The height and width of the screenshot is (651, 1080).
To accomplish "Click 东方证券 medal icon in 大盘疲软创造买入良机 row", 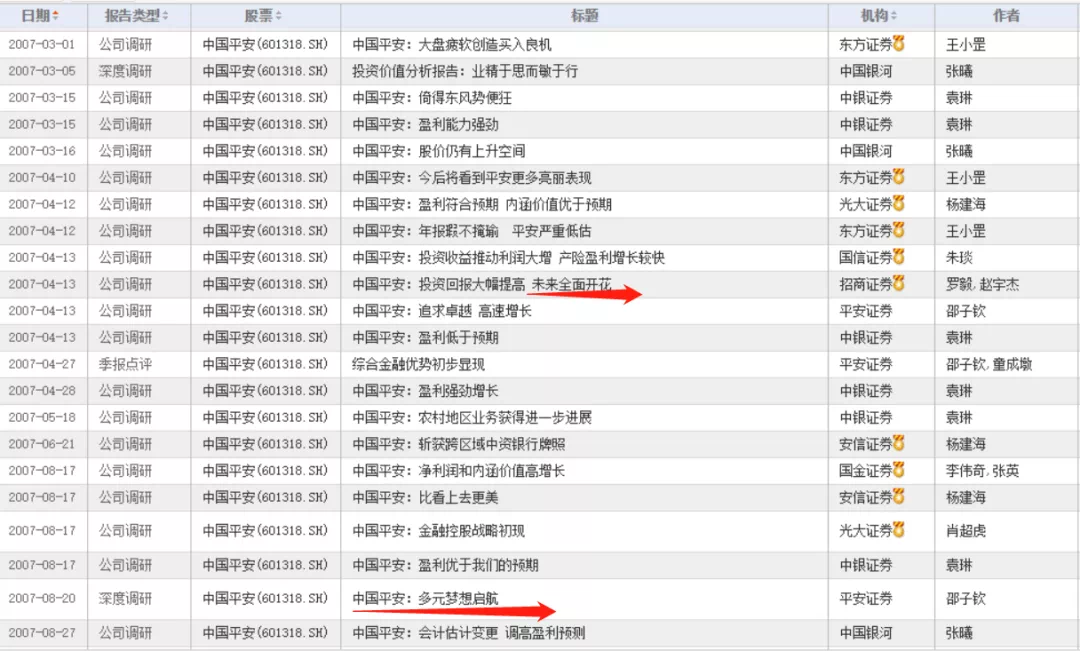I will 899,43.
